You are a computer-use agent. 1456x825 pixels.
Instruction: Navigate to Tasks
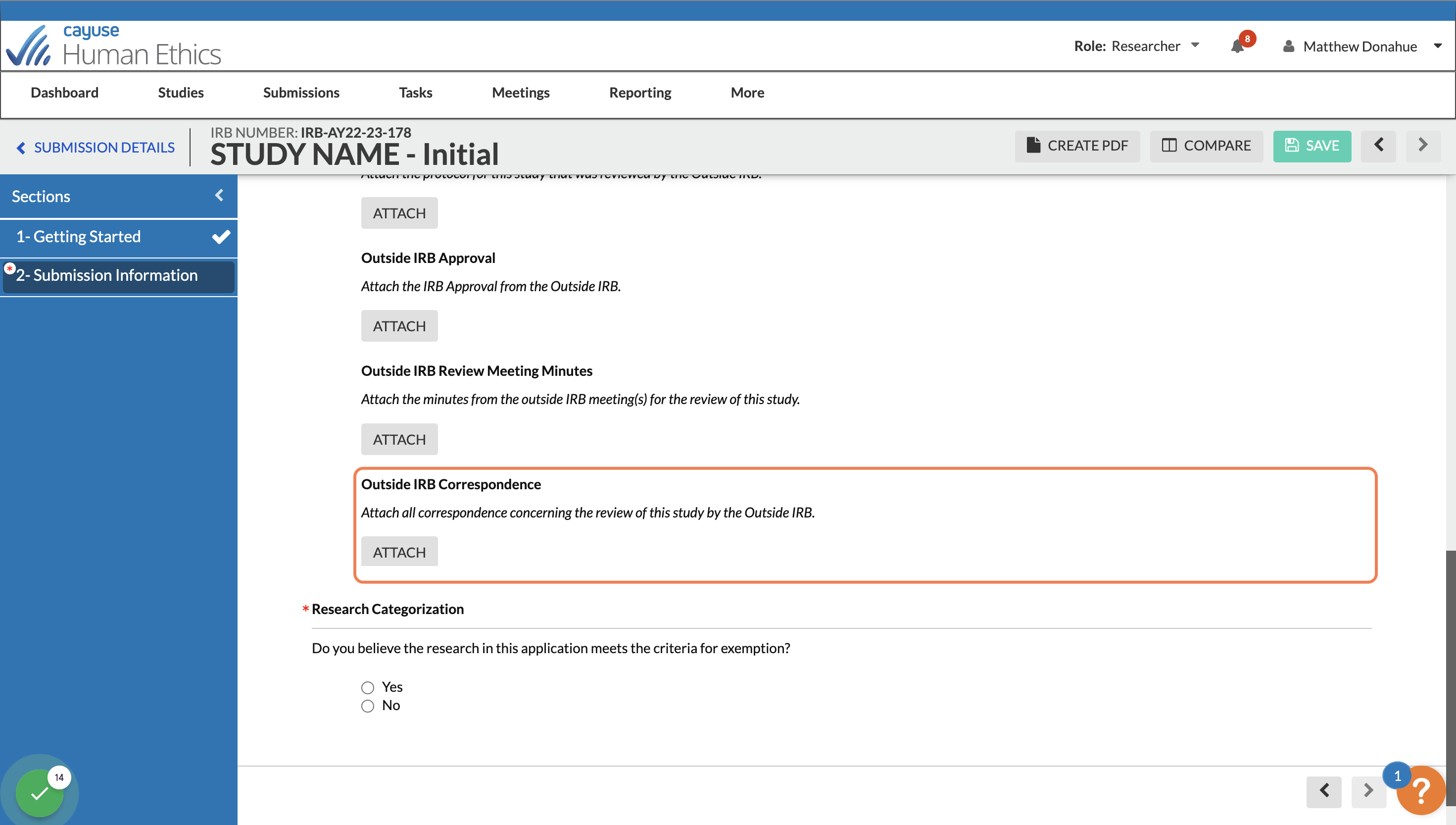coord(416,93)
